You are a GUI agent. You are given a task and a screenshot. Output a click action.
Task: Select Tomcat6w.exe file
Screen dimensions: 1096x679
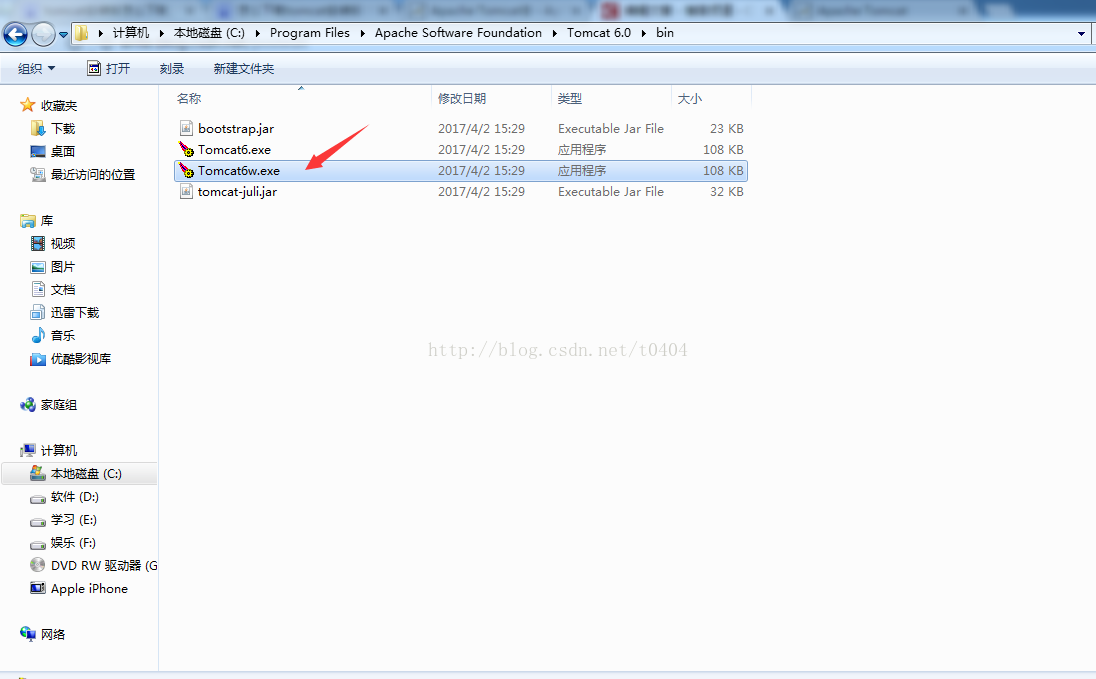click(x=461, y=171)
